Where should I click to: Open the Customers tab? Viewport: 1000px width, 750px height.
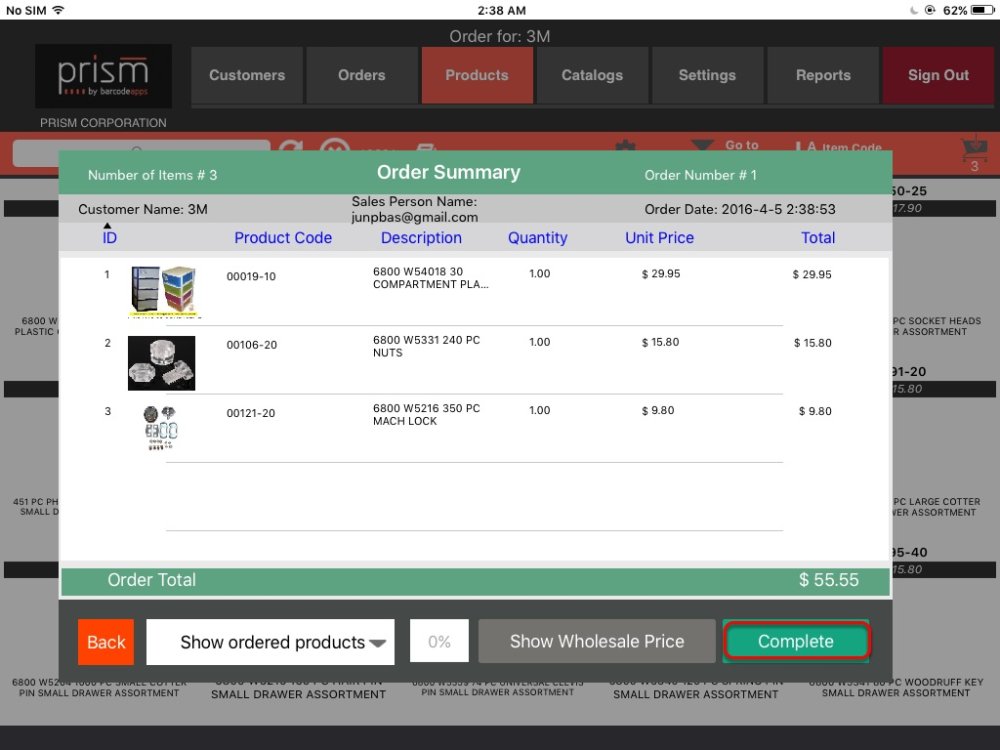click(247, 75)
